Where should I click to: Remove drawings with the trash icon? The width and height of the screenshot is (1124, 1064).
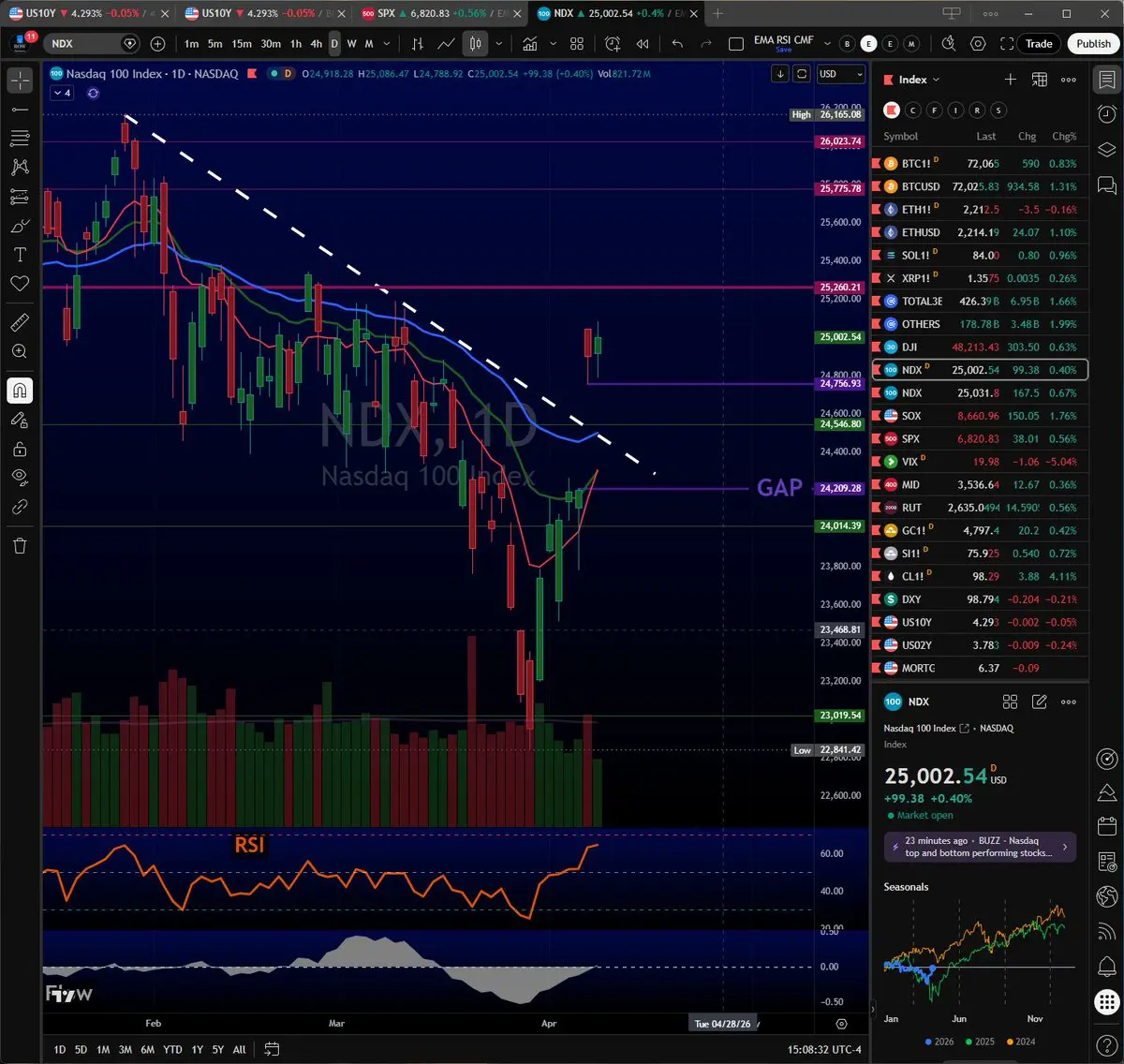point(20,545)
